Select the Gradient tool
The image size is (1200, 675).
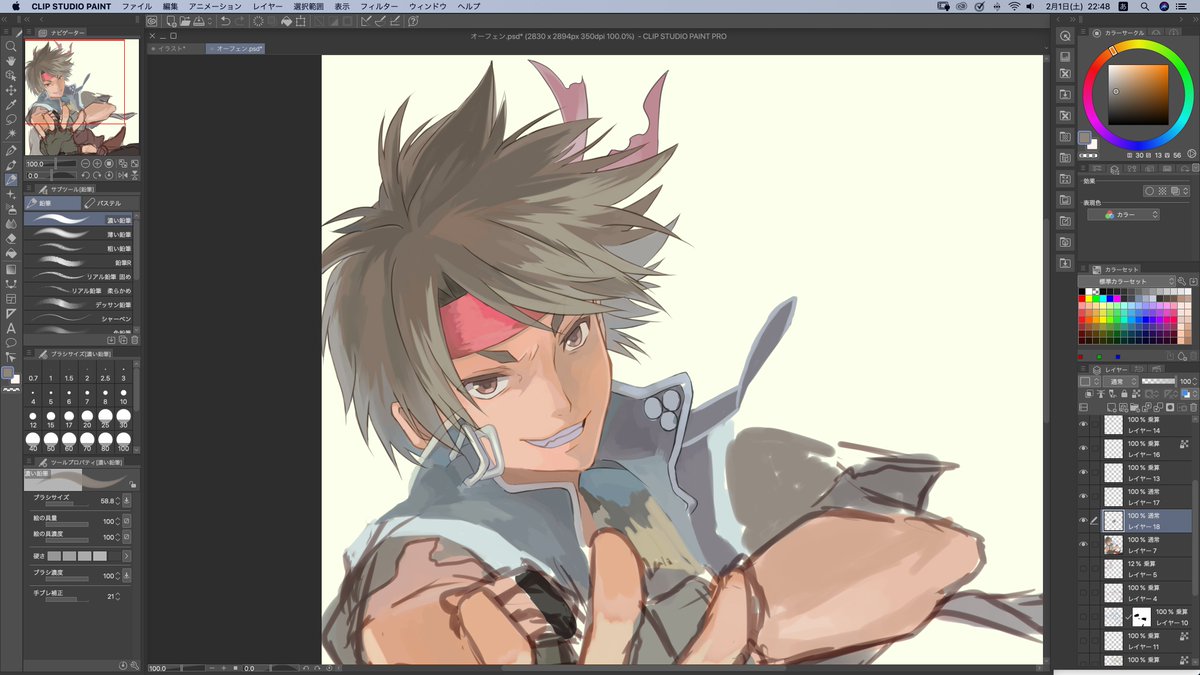tap(11, 269)
